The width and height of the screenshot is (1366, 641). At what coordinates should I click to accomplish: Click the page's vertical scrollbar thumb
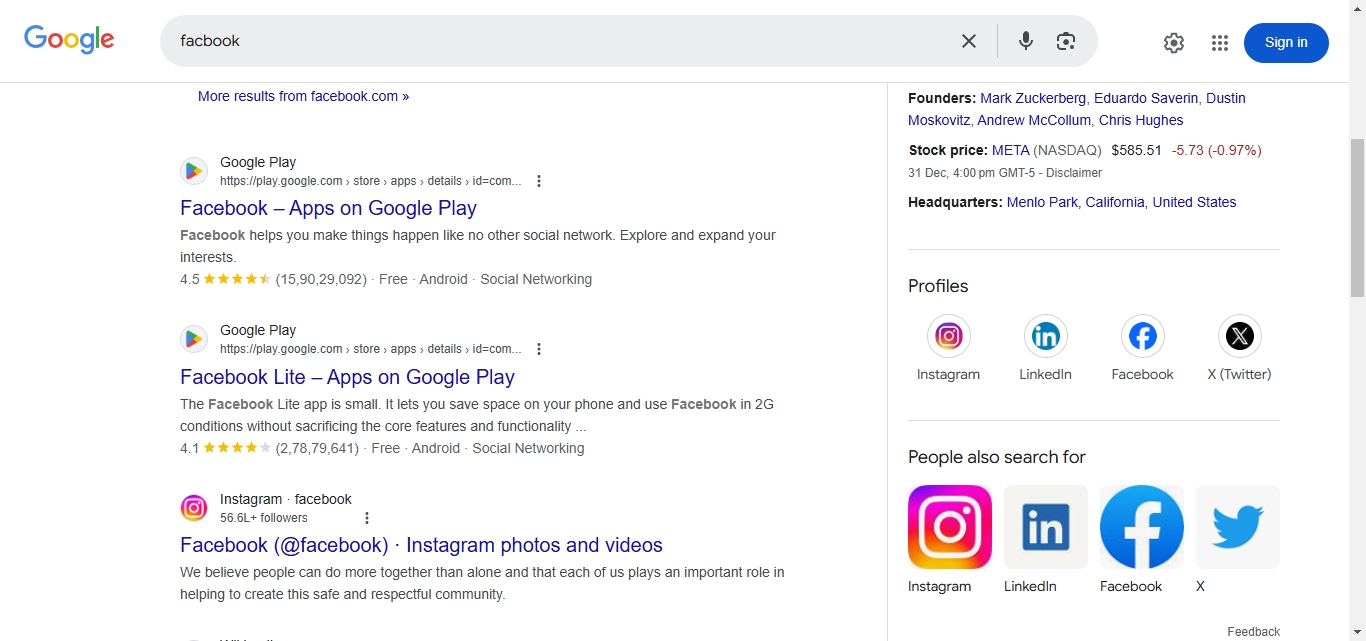click(x=1358, y=217)
